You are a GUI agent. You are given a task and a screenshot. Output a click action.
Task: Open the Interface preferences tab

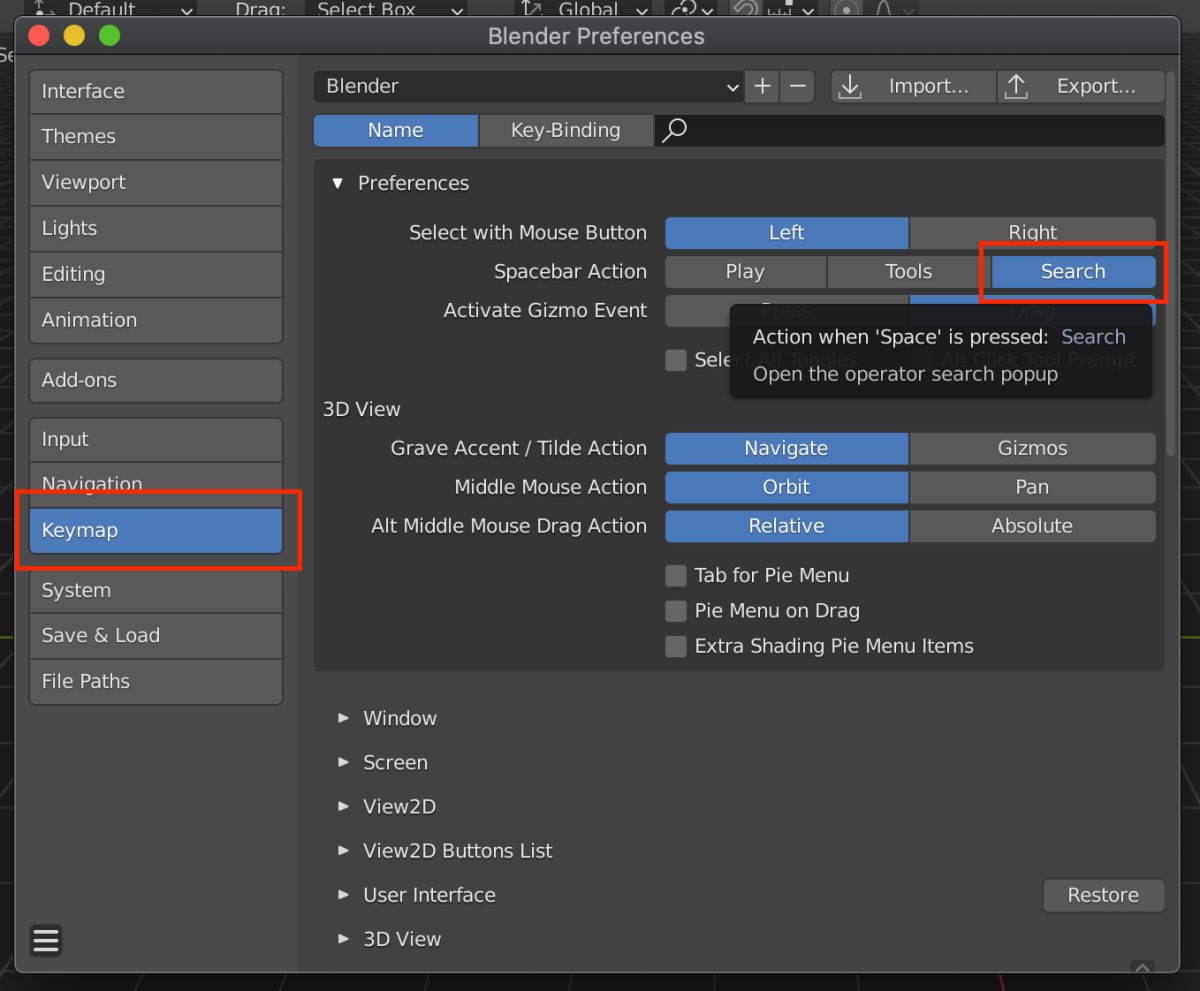click(156, 91)
